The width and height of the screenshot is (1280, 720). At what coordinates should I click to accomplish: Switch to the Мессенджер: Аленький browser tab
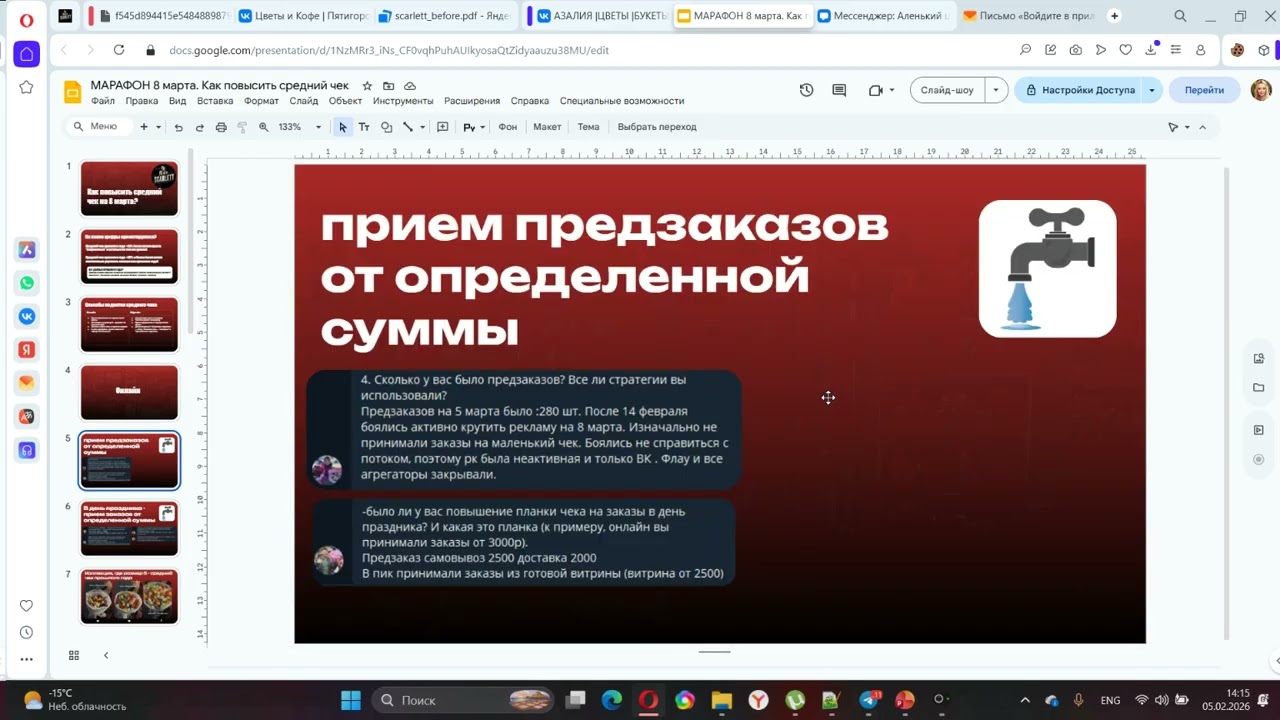coord(882,16)
